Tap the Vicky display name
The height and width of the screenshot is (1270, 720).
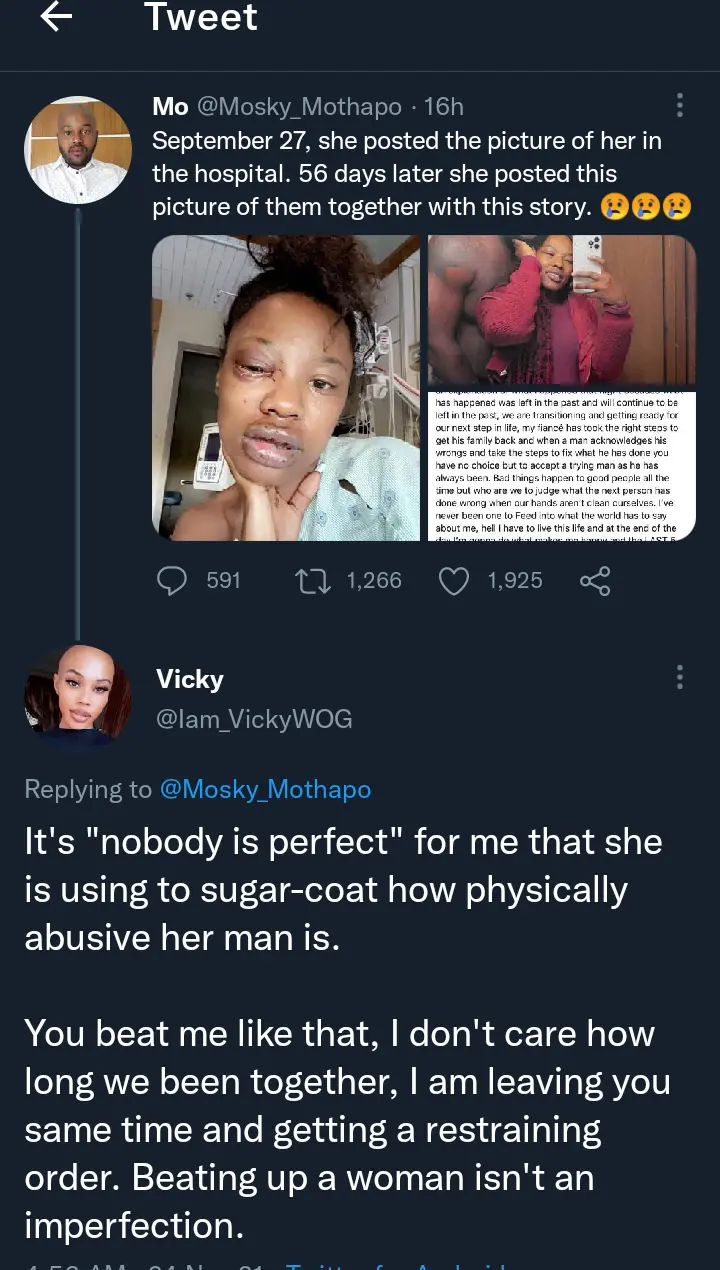click(x=190, y=679)
